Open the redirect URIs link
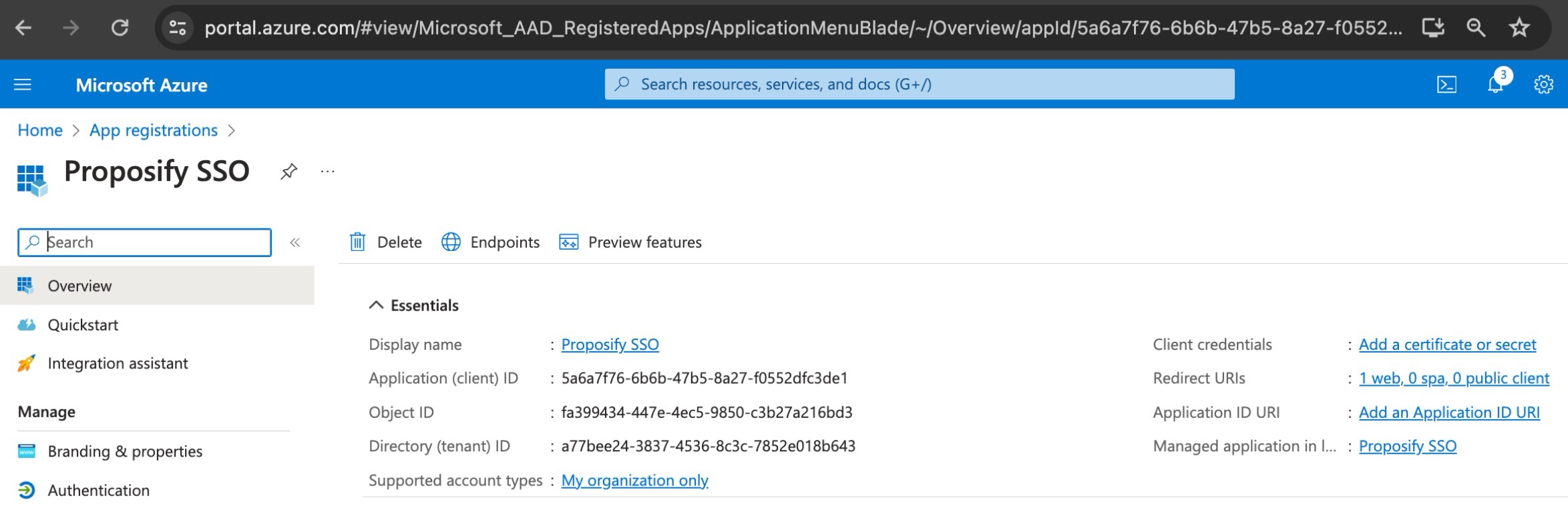 click(x=1454, y=378)
